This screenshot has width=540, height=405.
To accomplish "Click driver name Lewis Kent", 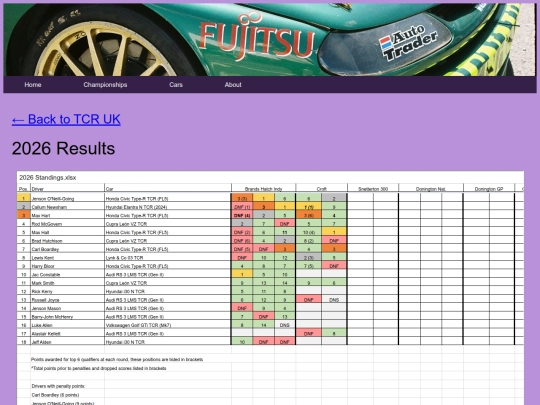I will (43, 258).
